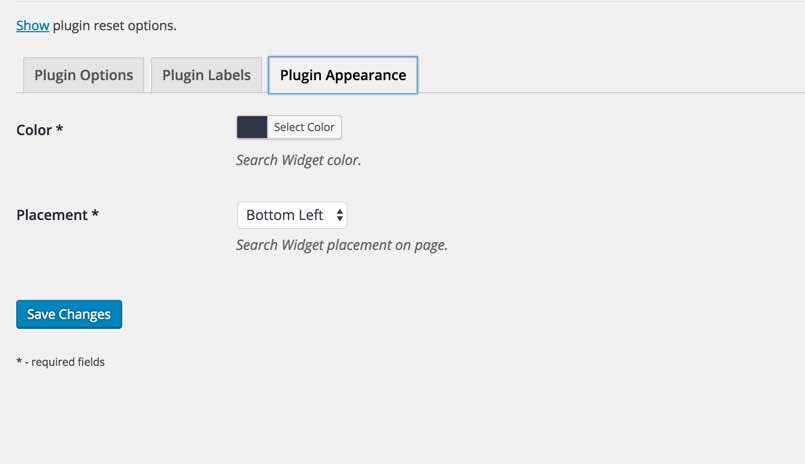The image size is (805, 464).
Task: Click the 'required fields' footnote
Action: [68, 362]
